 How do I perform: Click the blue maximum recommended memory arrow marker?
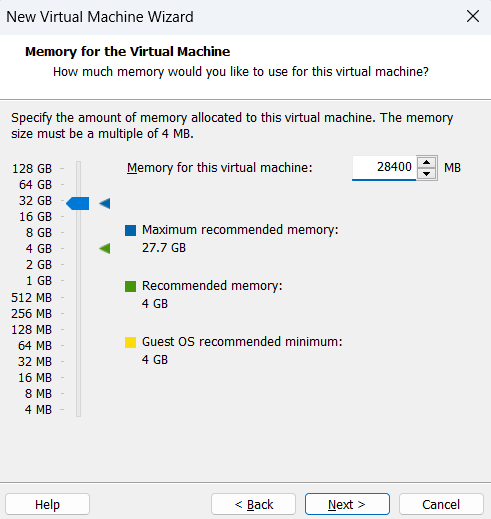pos(105,203)
